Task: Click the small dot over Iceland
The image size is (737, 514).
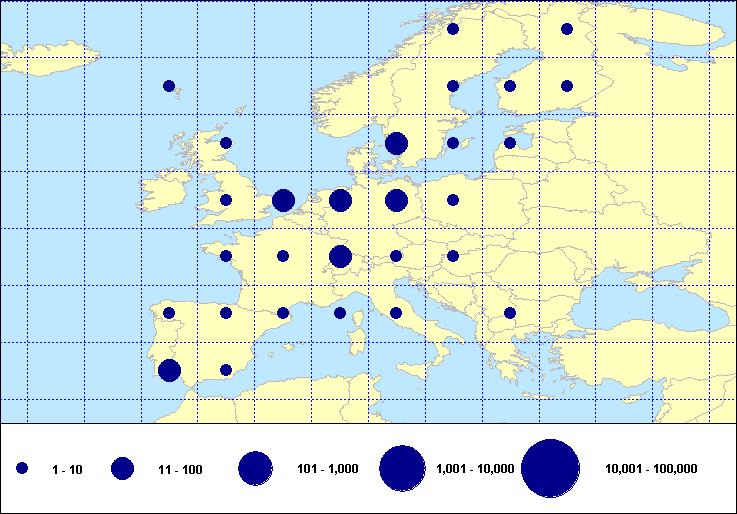Action: 169,86
